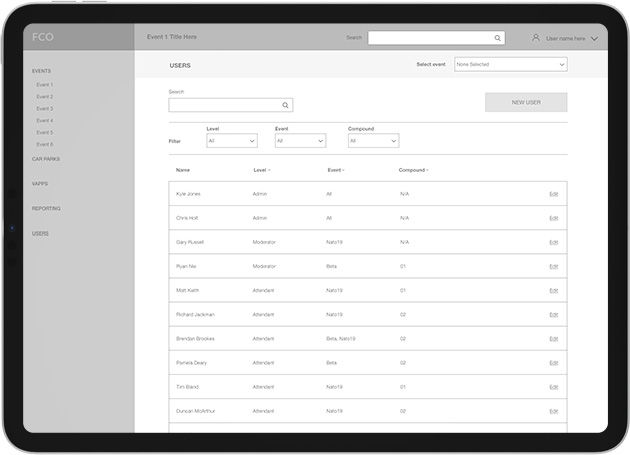Open EVENTS section in sidebar

click(41, 71)
